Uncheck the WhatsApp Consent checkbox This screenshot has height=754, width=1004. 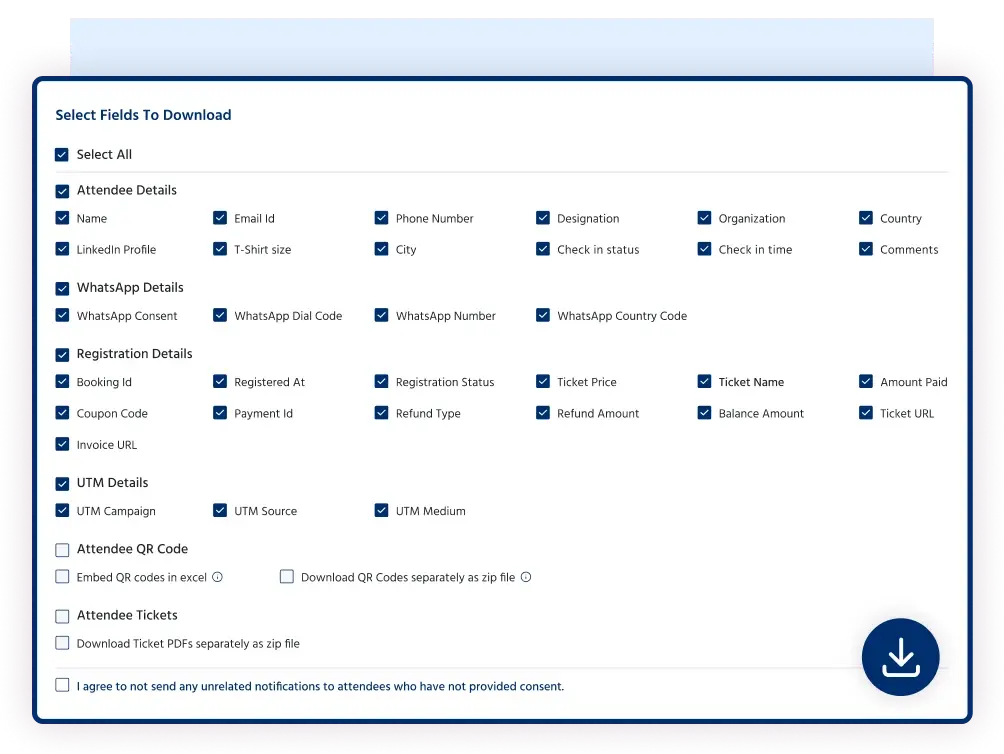(x=62, y=315)
